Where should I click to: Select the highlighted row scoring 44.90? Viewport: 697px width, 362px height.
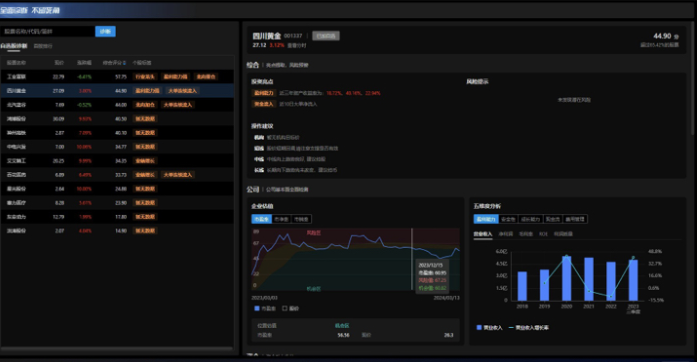117,91
